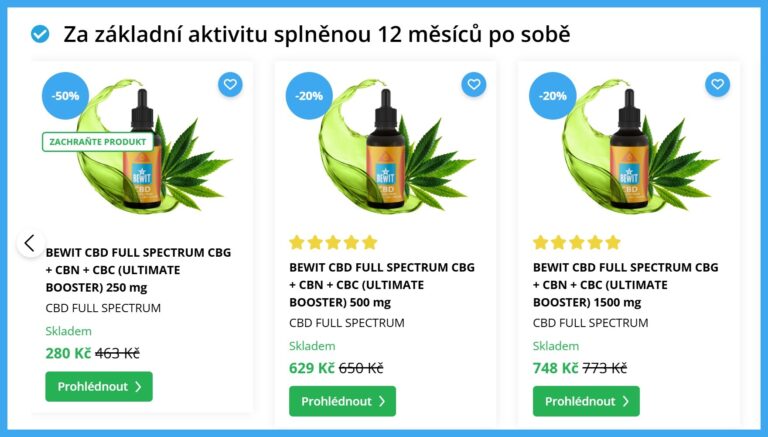Click heart icon on 500 mg product
This screenshot has height=437, width=768.
(474, 84)
